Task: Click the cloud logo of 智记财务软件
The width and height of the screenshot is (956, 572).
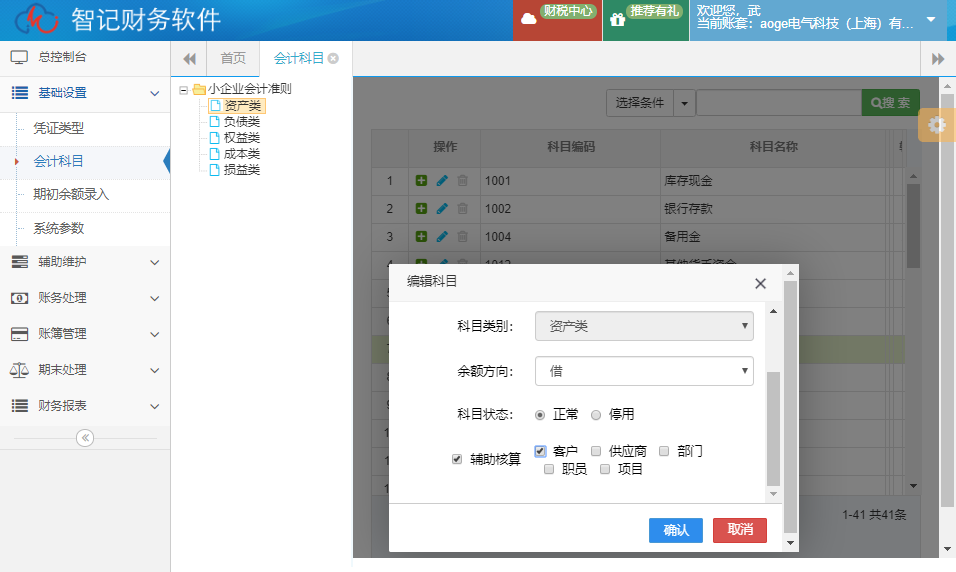Action: click(37, 19)
